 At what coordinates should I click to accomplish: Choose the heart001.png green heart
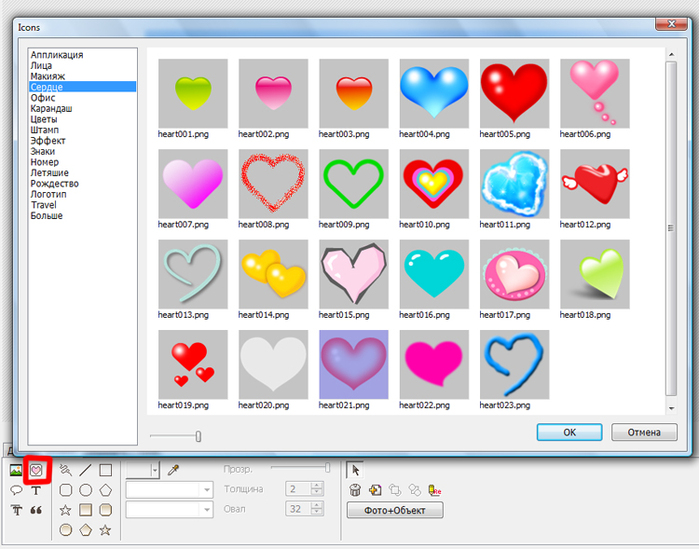[x=193, y=94]
